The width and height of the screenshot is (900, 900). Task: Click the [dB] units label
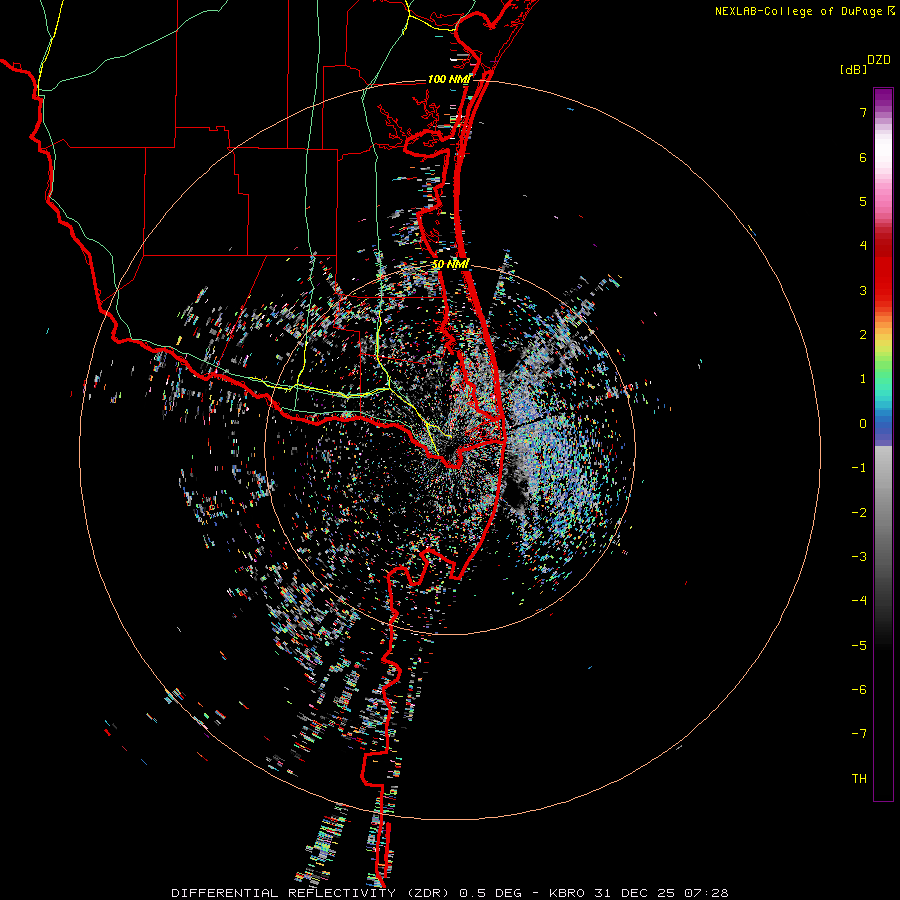[853, 69]
